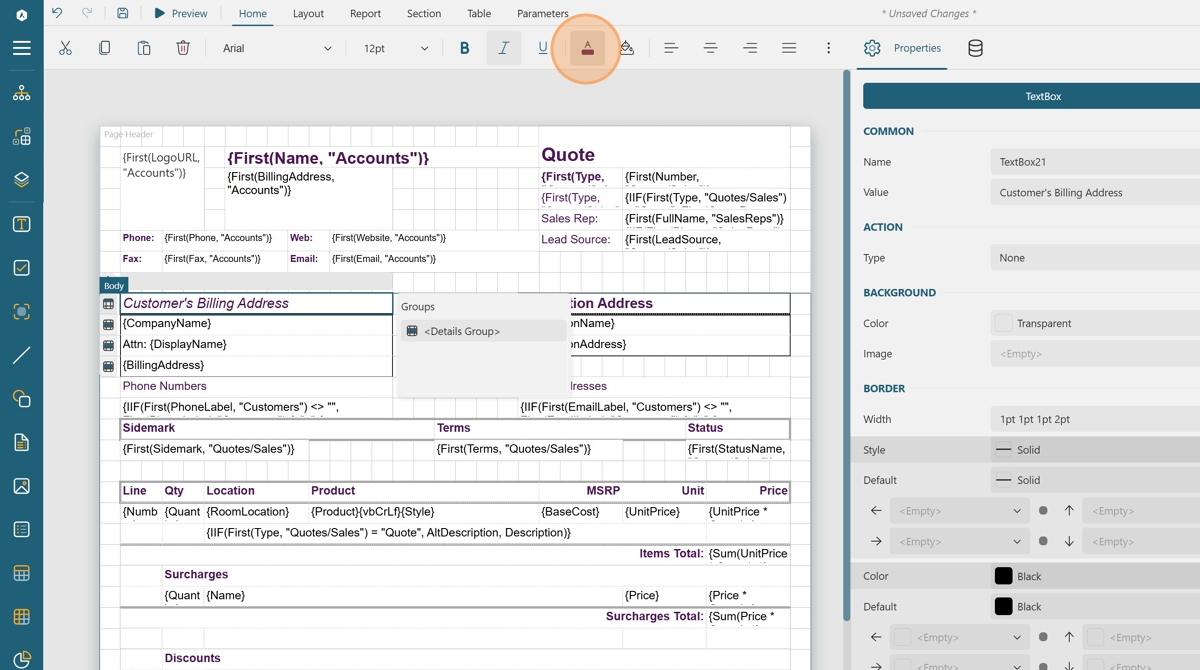Select the Line tool in sidebar

click(21, 355)
